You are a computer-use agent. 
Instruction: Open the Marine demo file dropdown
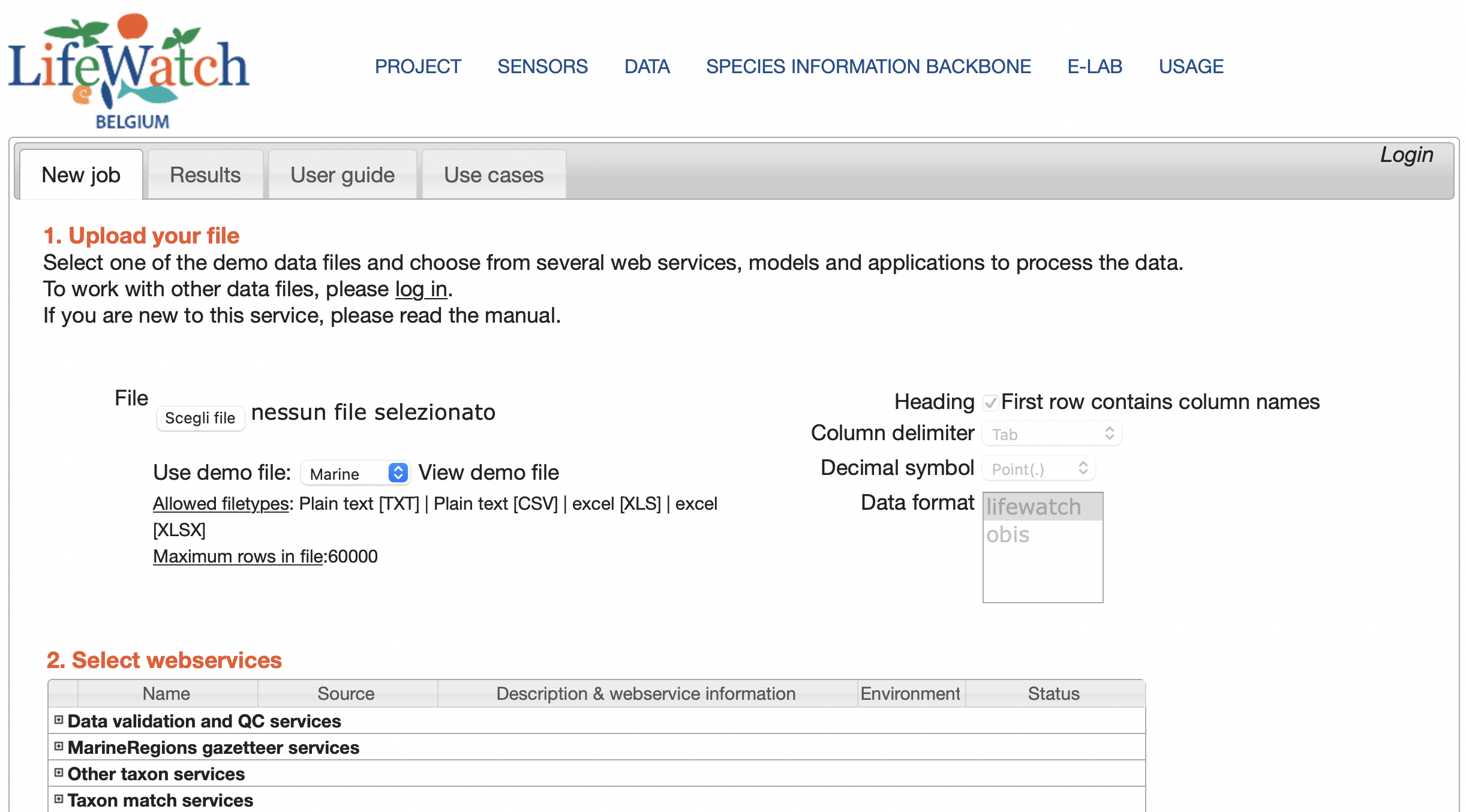[356, 473]
